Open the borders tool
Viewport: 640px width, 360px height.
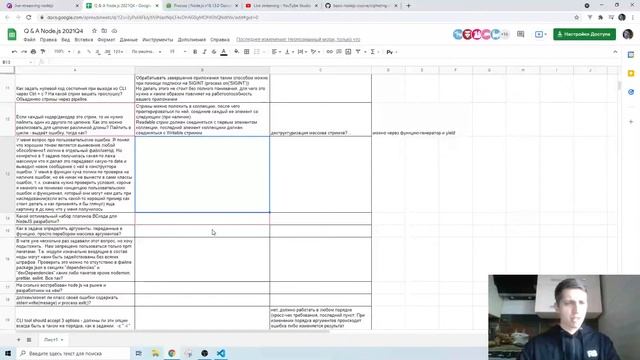247,52
